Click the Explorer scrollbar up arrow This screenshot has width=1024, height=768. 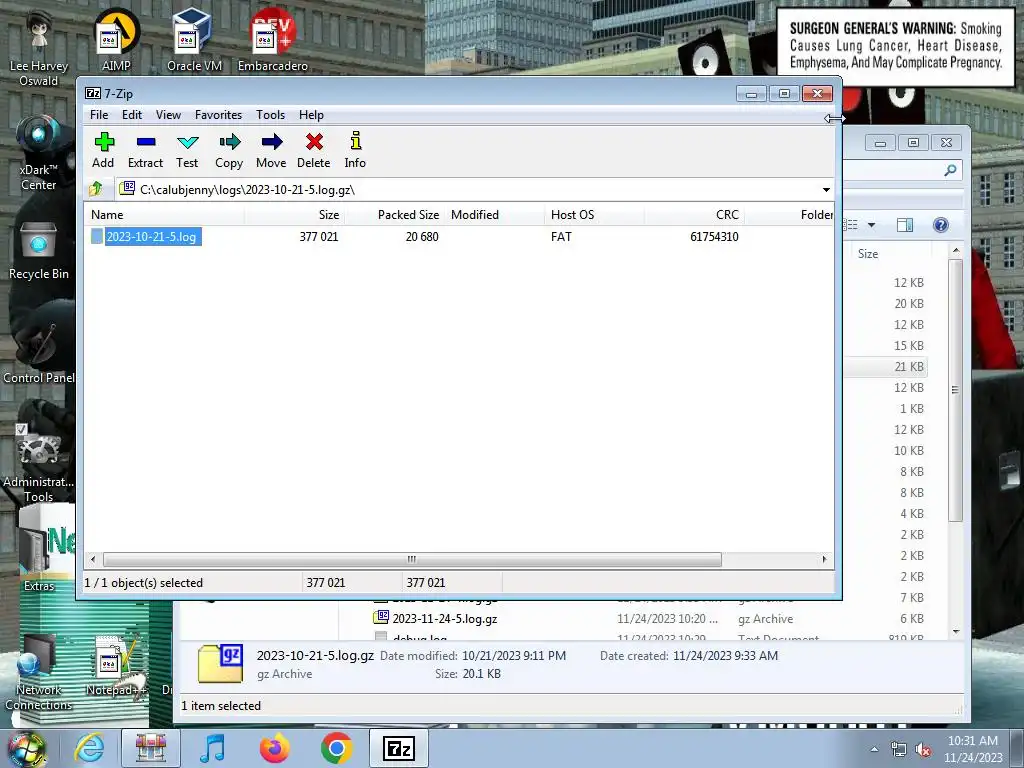956,251
